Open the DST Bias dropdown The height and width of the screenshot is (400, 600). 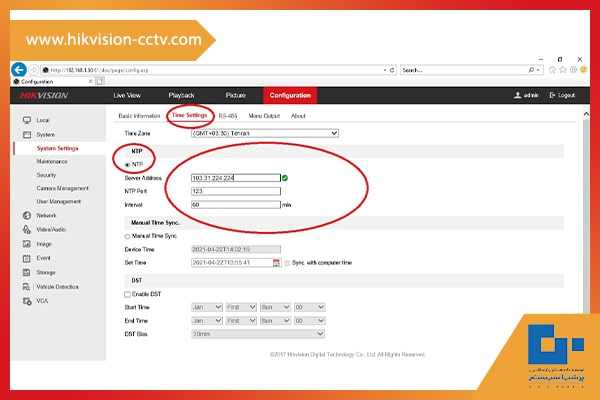tap(258, 334)
